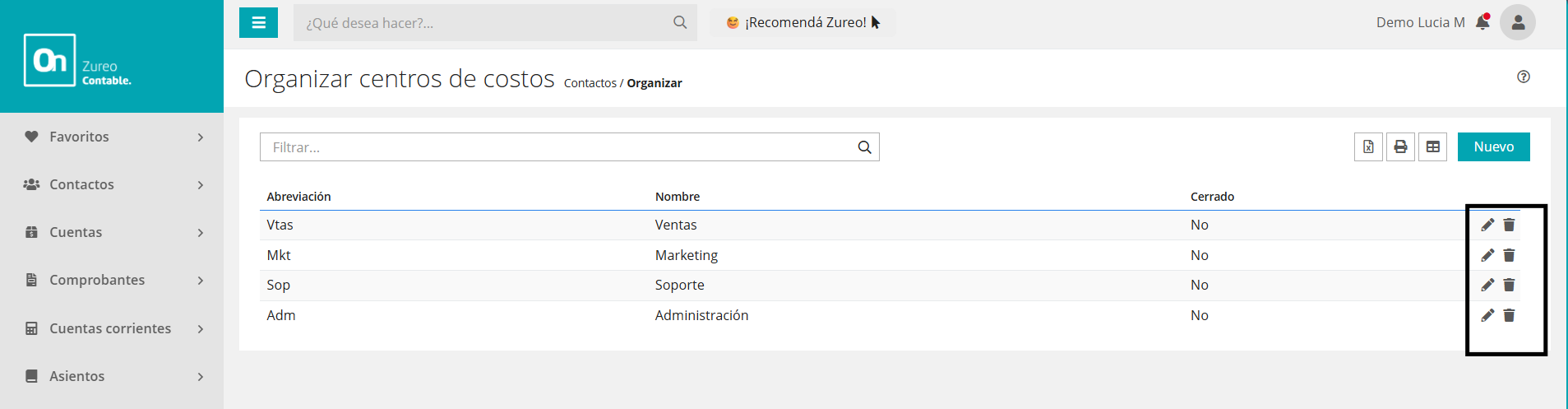Create a new cost center with Nuevo
The width and height of the screenshot is (1568, 409).
1493,147
